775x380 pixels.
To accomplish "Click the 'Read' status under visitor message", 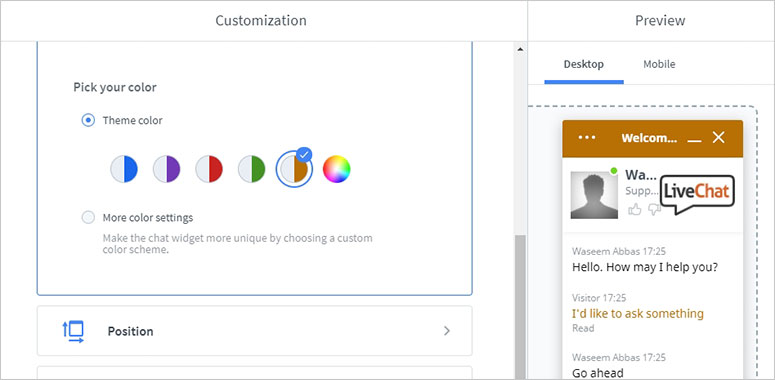I will [583, 328].
